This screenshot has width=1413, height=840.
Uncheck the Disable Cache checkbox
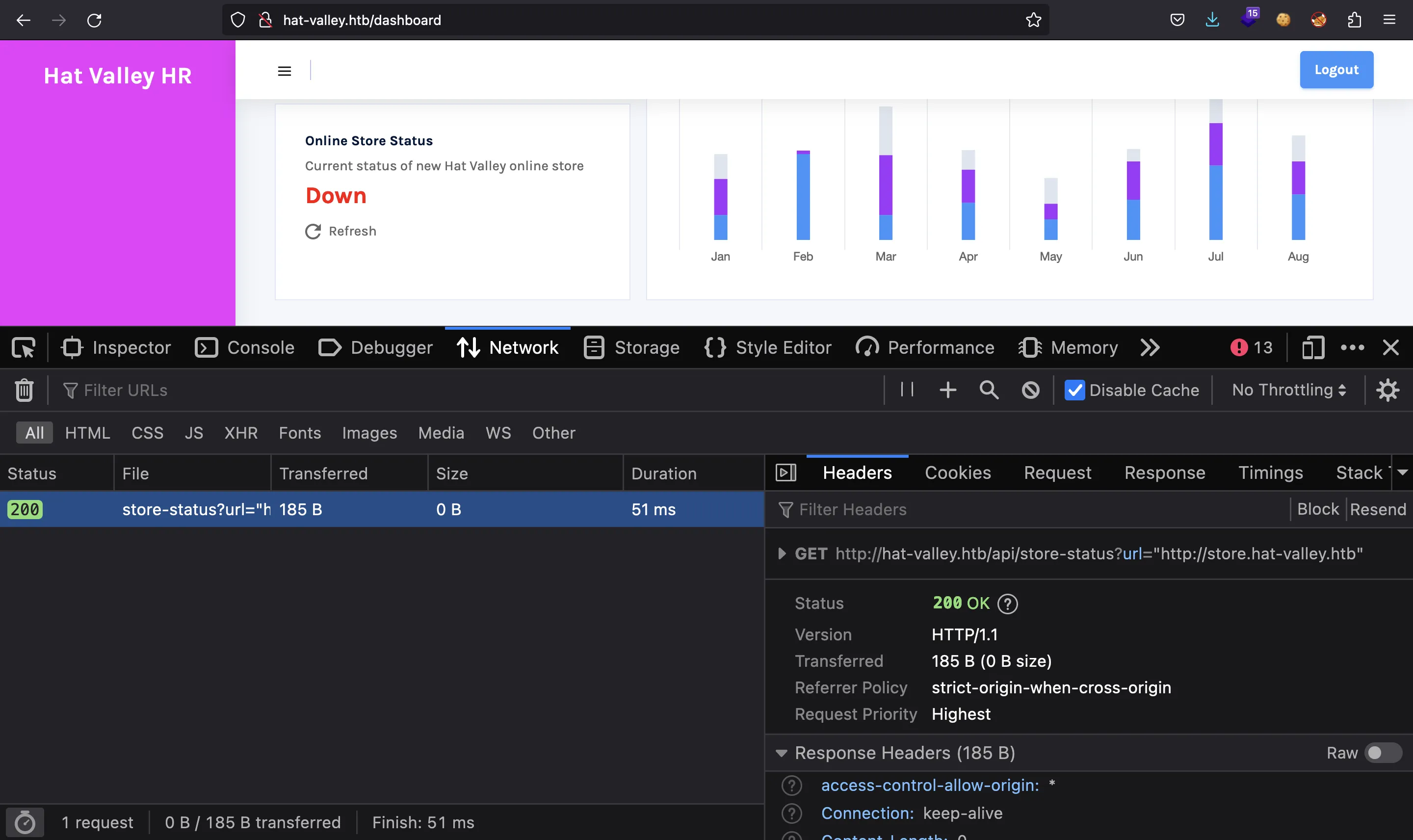coord(1074,390)
